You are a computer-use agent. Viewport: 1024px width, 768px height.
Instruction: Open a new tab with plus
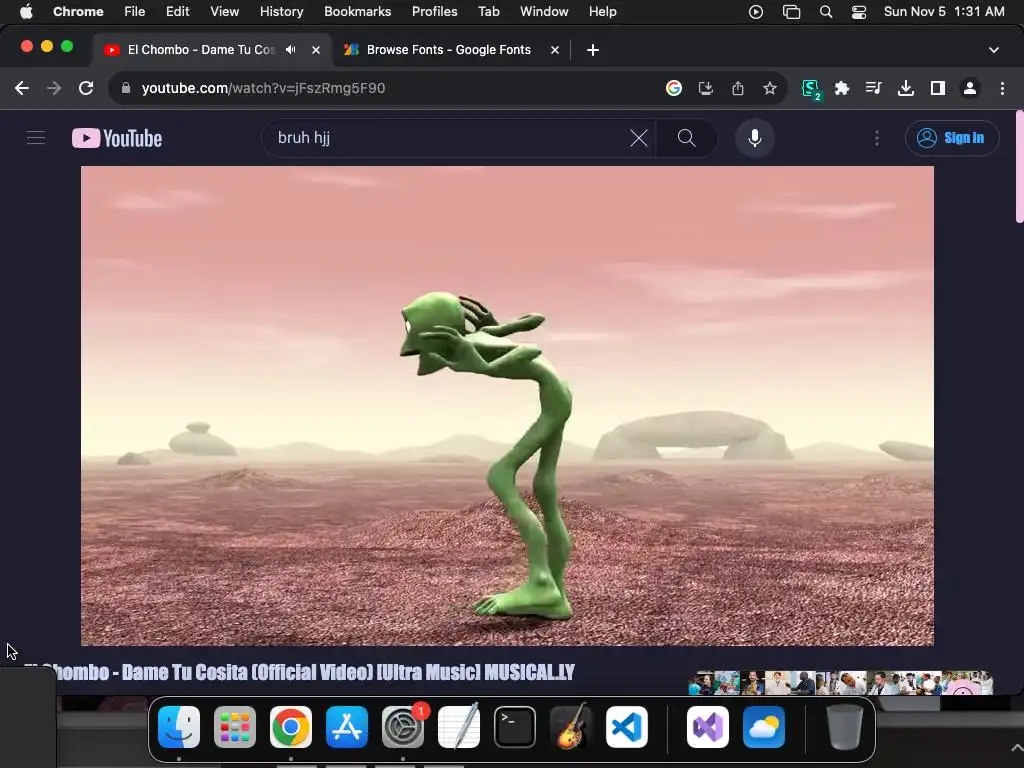tap(593, 50)
